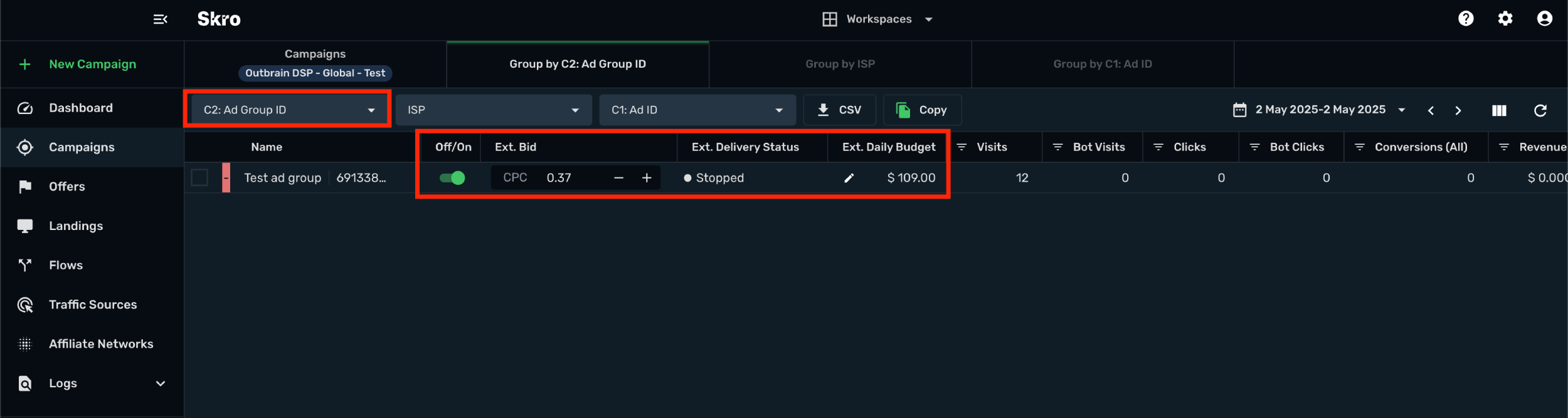Decrease the CPC bid with minus
The image size is (1568, 418).
point(618,178)
